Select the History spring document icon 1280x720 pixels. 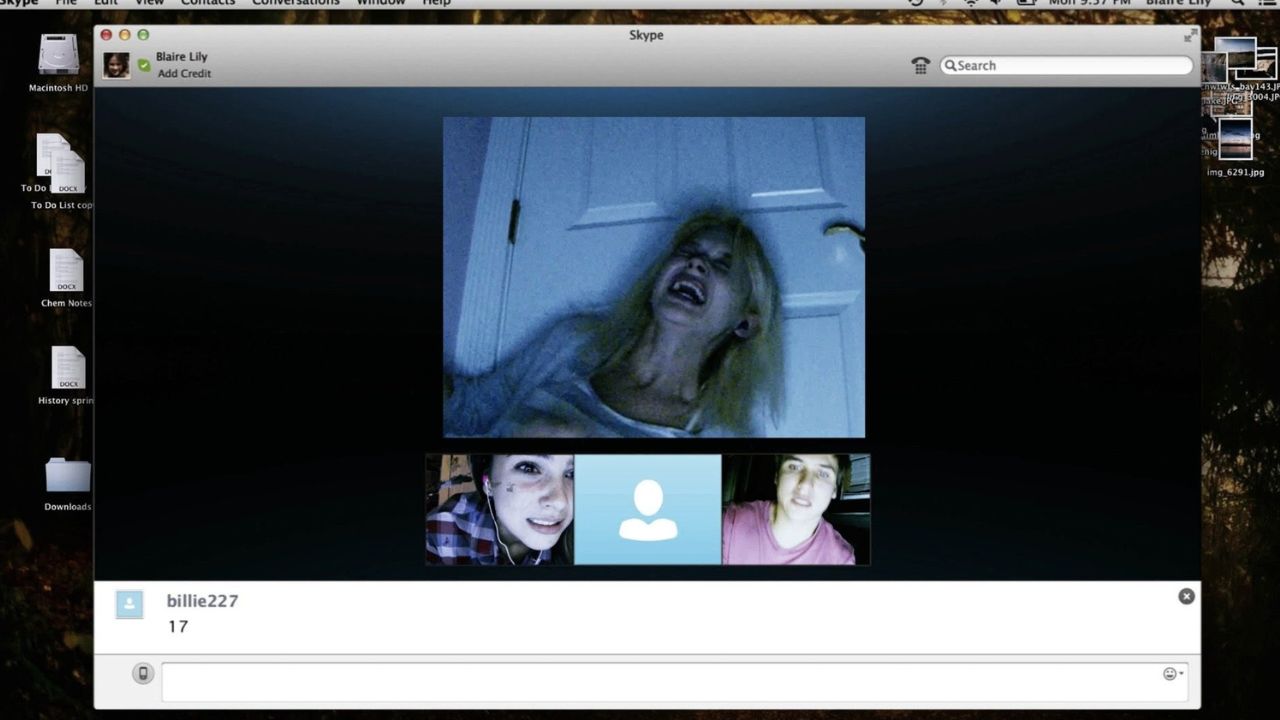(x=68, y=368)
